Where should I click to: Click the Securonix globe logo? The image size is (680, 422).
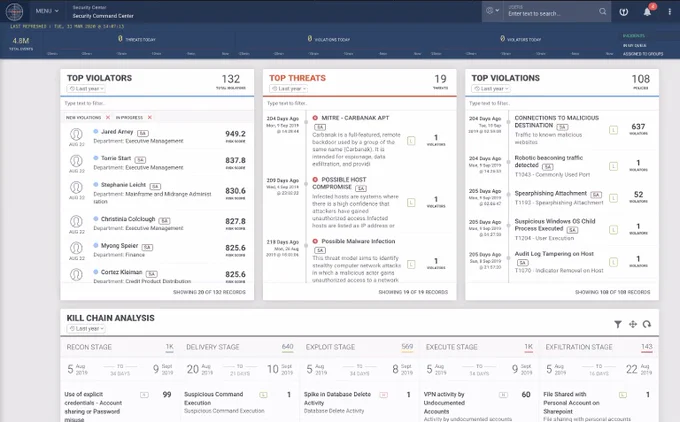click(14, 11)
